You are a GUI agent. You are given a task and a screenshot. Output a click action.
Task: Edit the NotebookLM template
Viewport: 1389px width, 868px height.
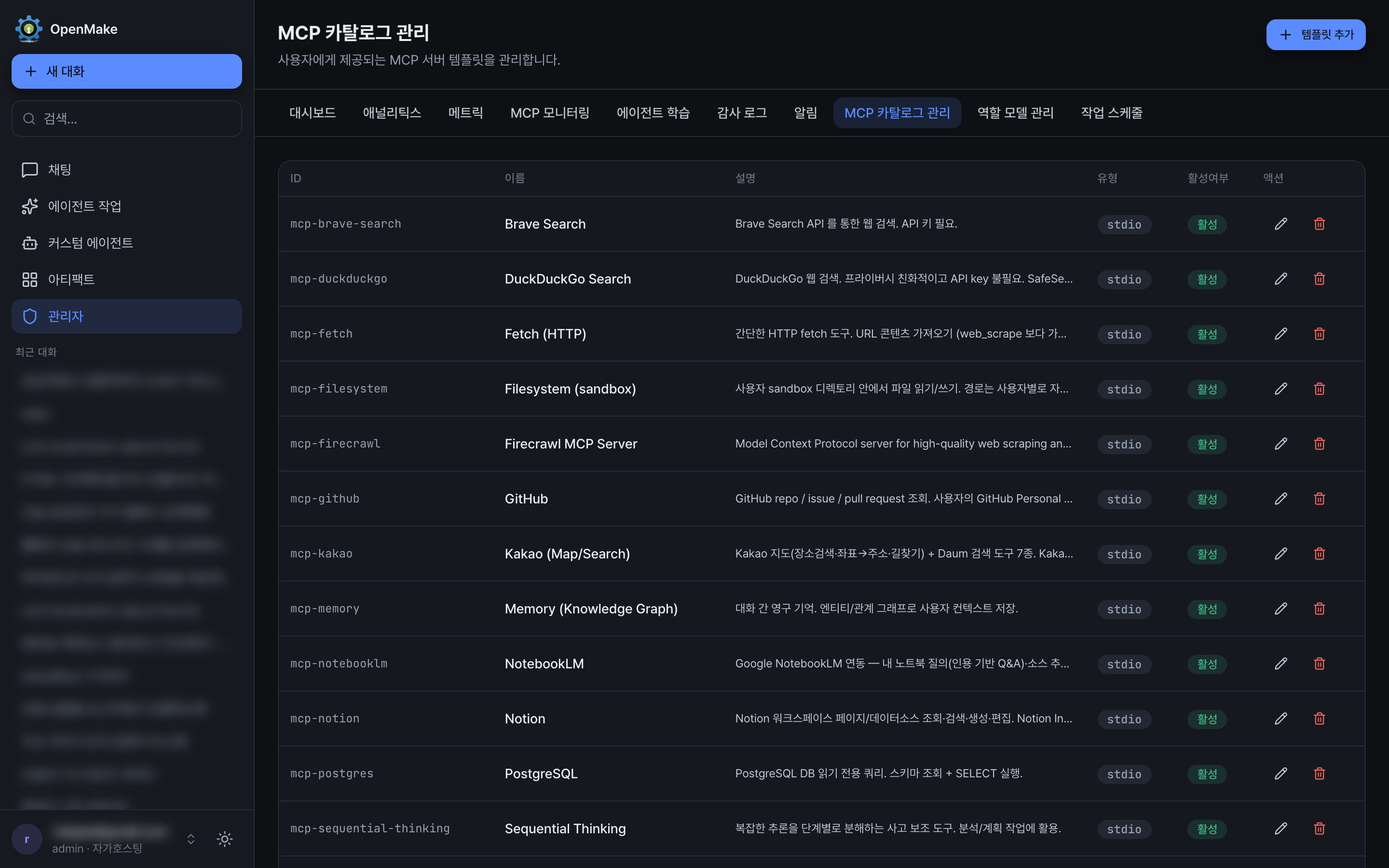pyautogui.click(x=1280, y=664)
